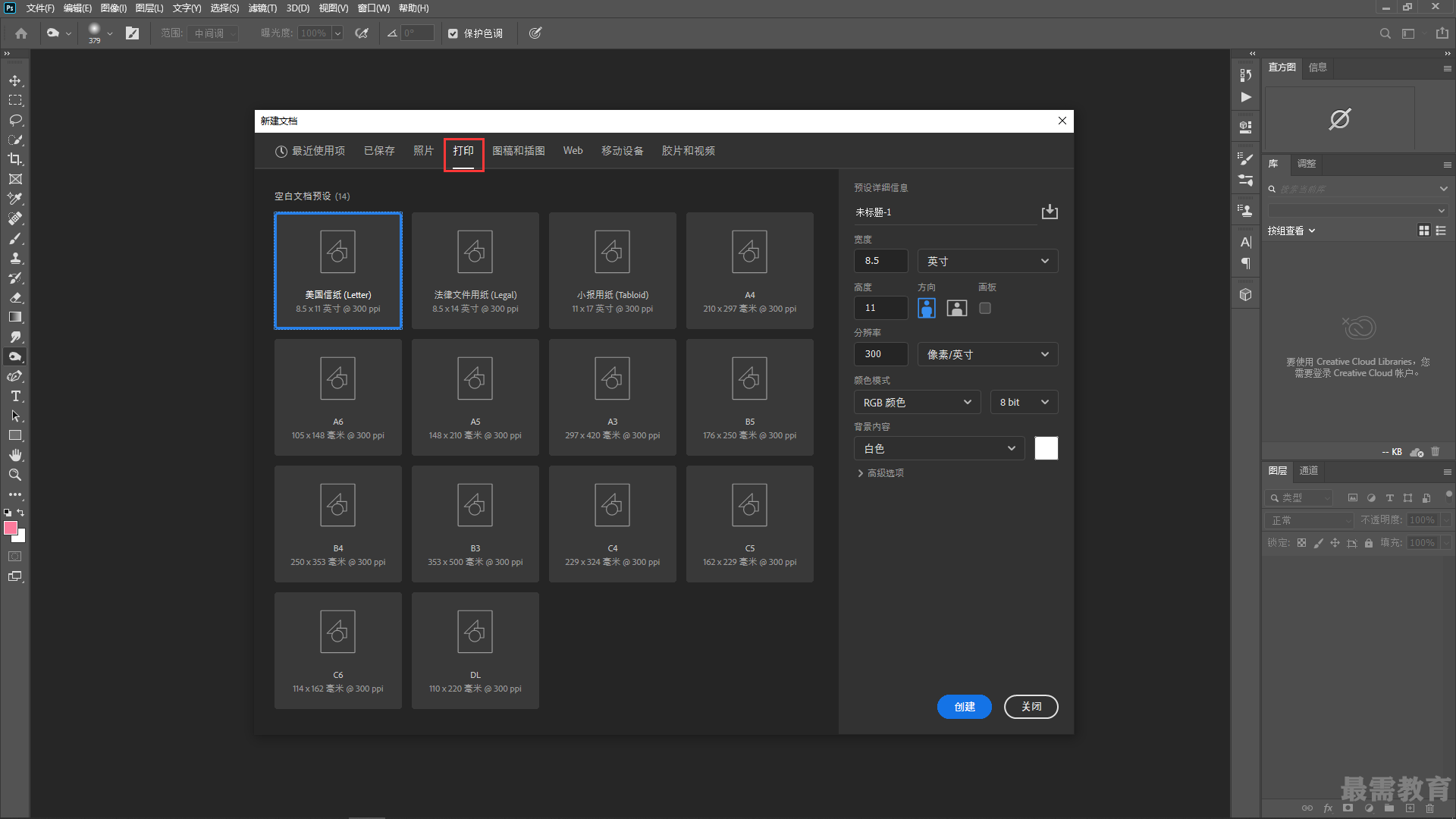
Task: Click the Home icon in options bar
Action: point(21,33)
